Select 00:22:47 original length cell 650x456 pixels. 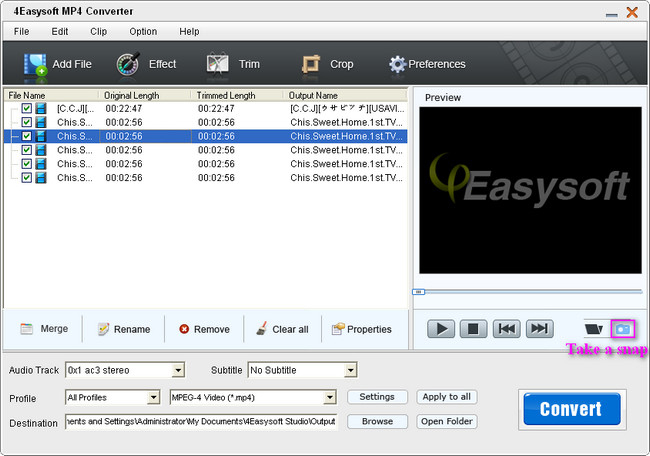(x=124, y=109)
